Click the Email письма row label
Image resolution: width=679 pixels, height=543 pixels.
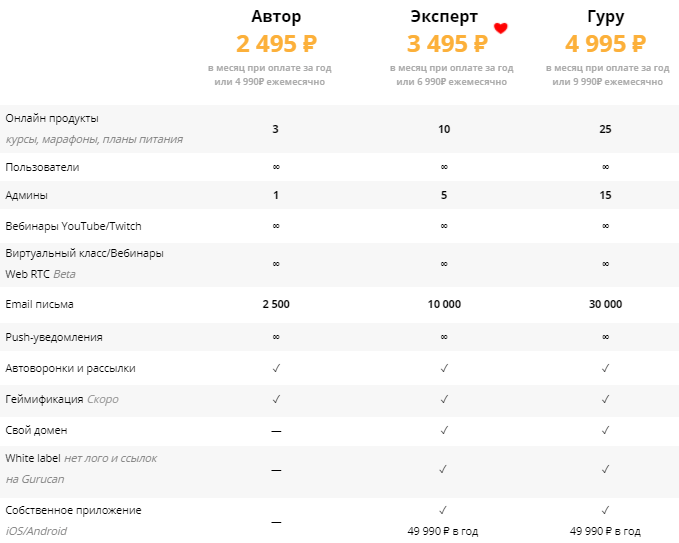(x=39, y=303)
